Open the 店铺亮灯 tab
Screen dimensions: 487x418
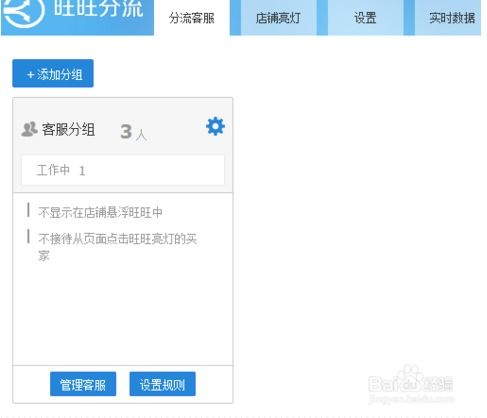pyautogui.click(x=278, y=18)
